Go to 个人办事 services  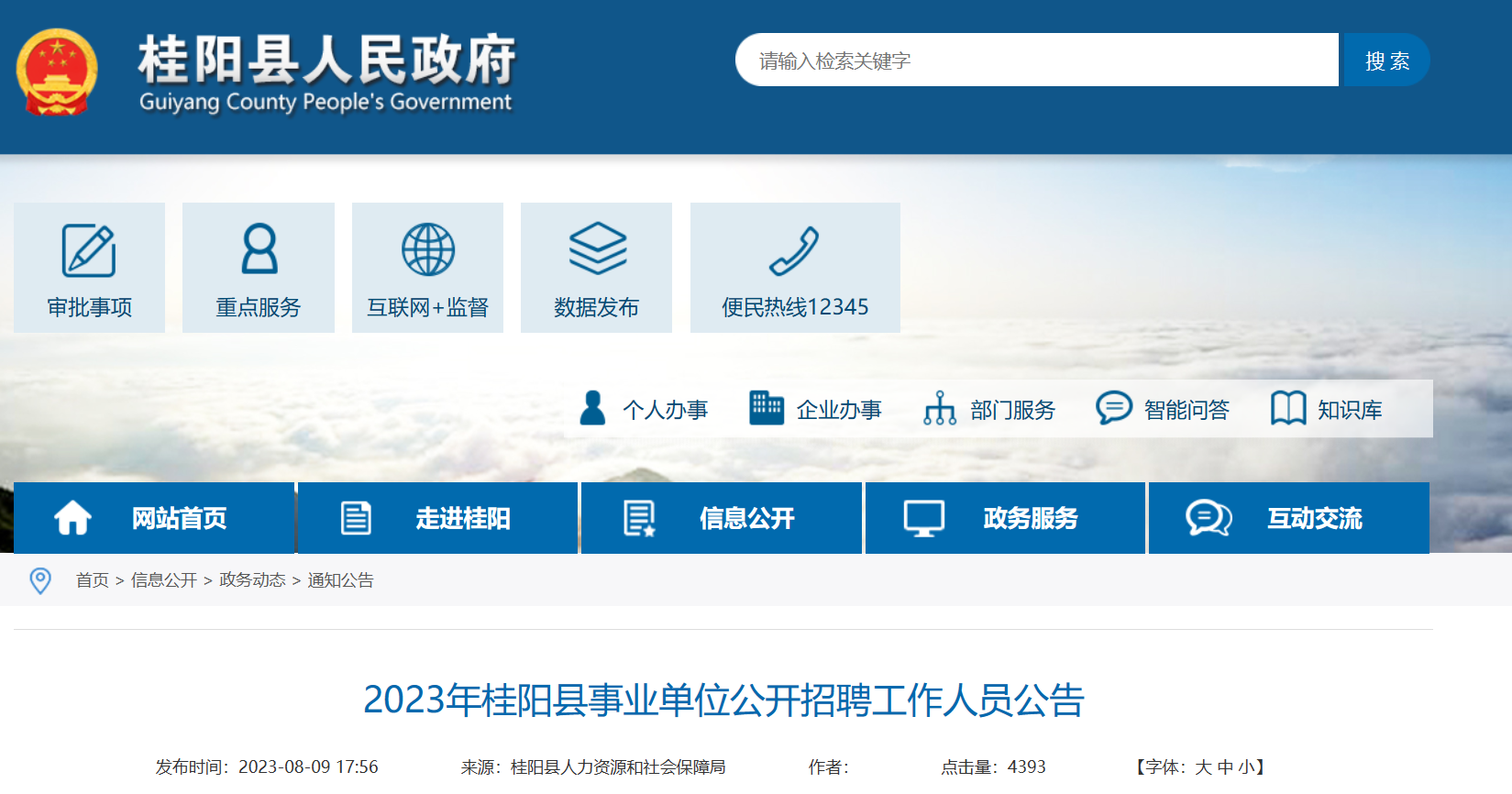click(666, 410)
